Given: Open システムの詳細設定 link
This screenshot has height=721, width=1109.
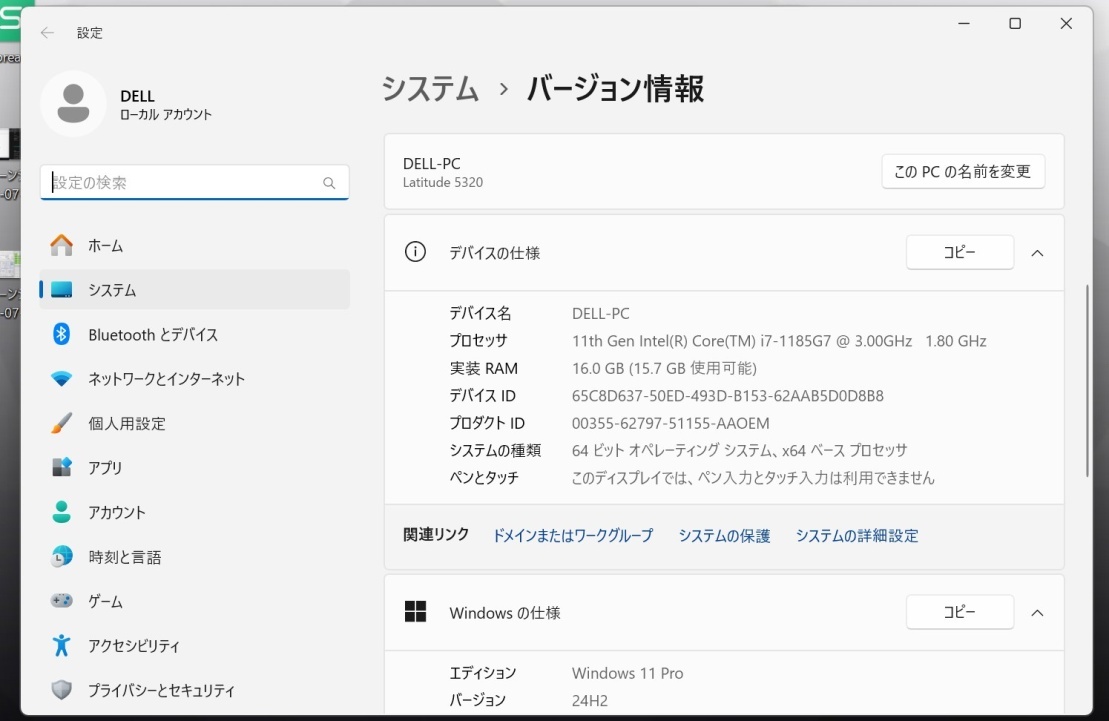Looking at the screenshot, I should pos(857,536).
